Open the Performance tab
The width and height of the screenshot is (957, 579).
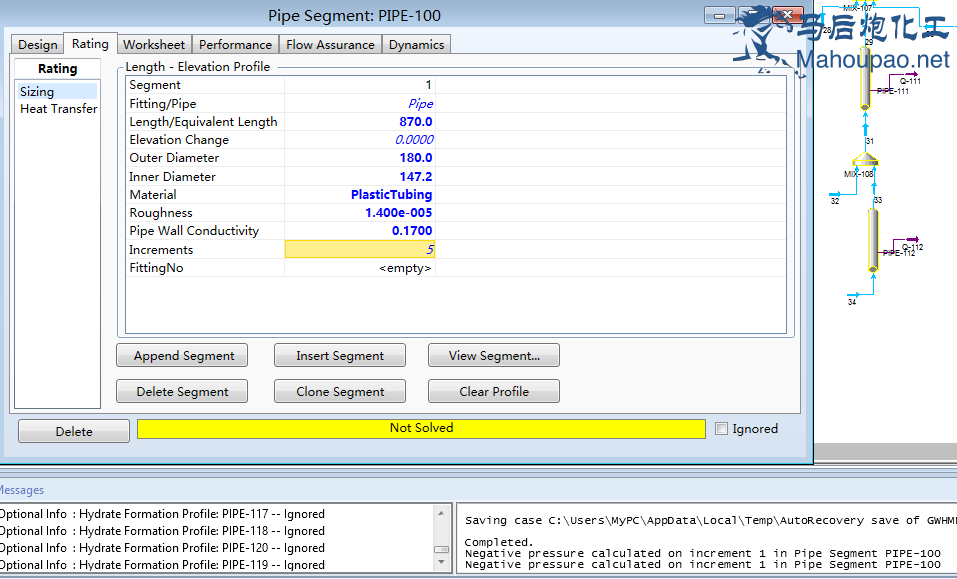pos(235,45)
